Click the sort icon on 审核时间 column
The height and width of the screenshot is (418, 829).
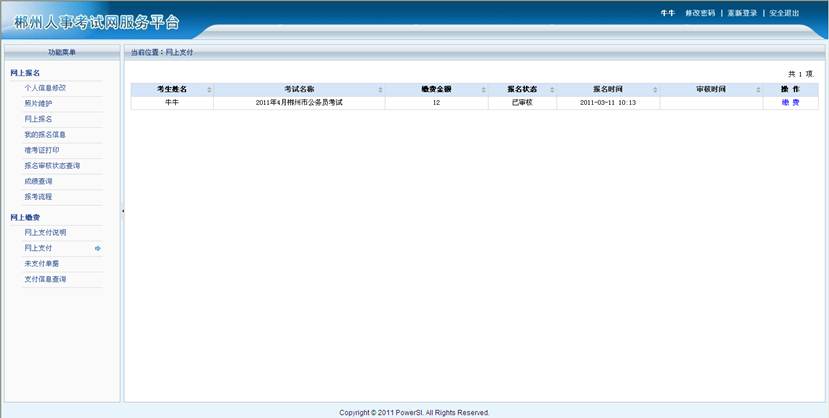758,90
